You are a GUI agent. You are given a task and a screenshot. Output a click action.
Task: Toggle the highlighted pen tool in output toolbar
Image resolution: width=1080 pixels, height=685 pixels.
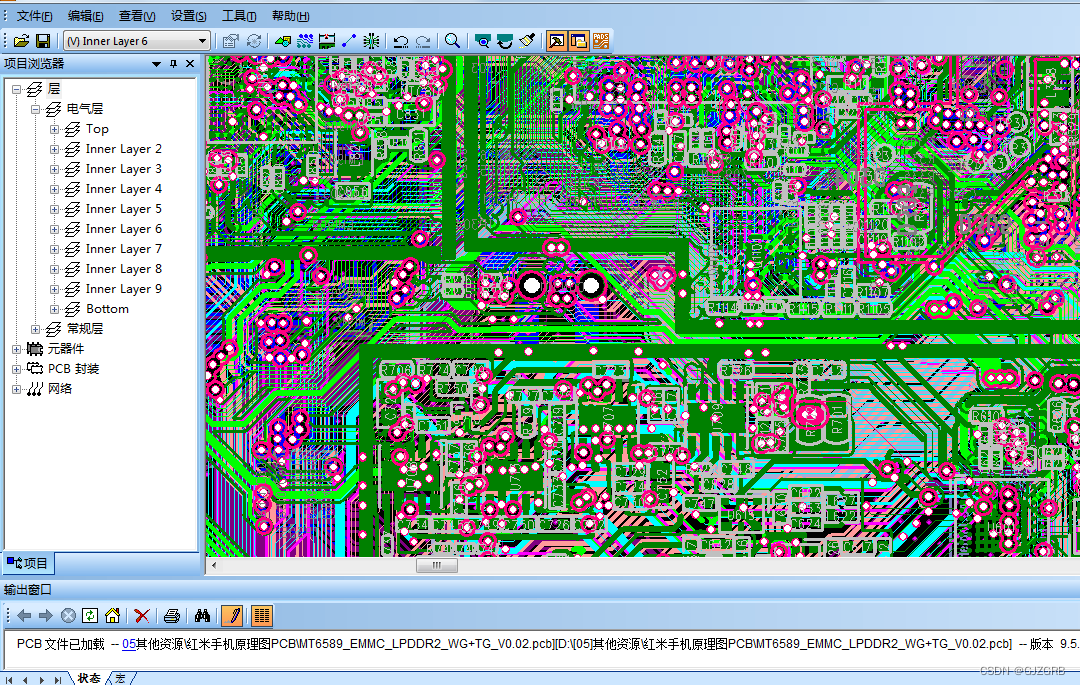(231, 615)
